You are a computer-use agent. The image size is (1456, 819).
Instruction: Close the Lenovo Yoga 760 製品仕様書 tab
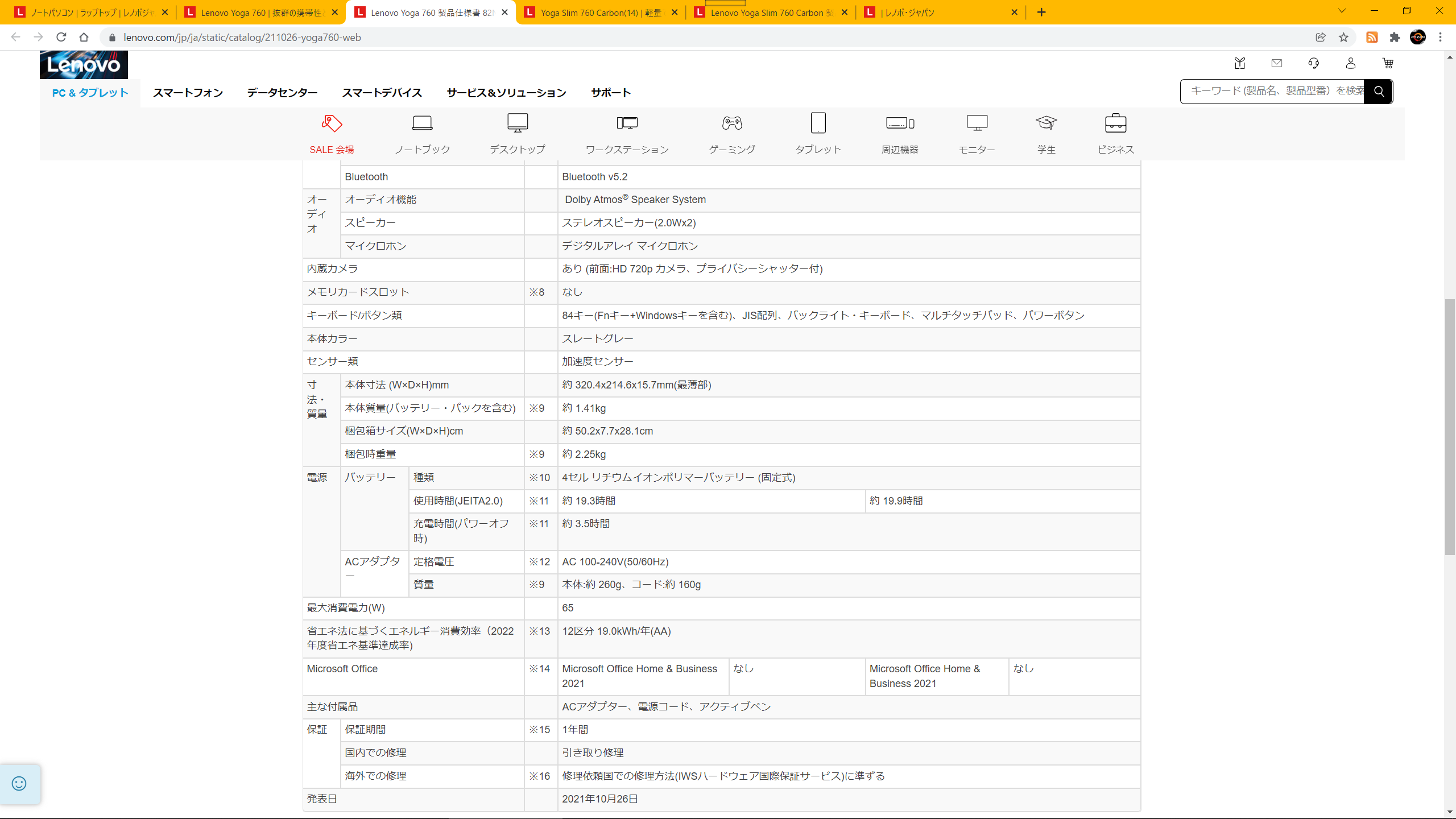tap(504, 13)
